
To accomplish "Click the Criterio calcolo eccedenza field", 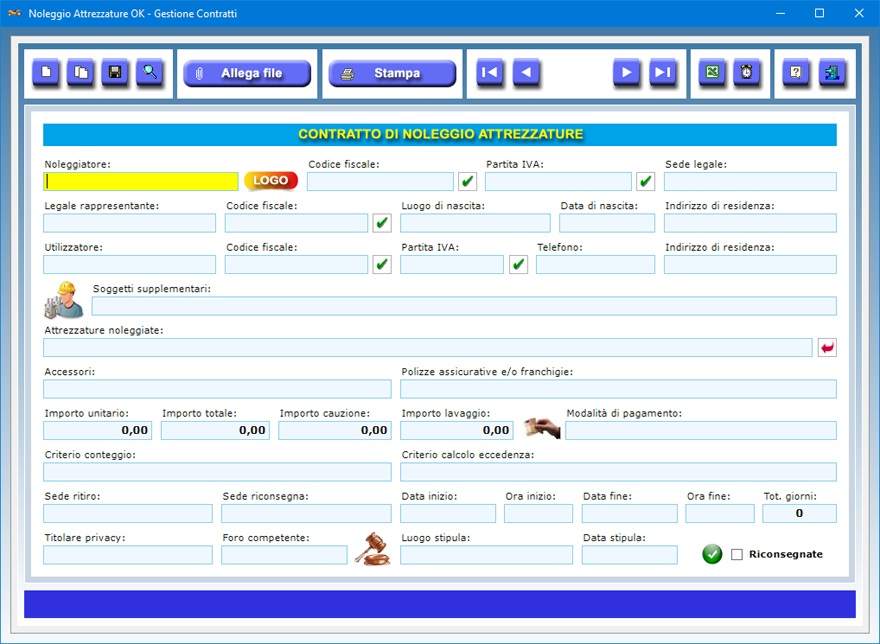I will point(618,472).
